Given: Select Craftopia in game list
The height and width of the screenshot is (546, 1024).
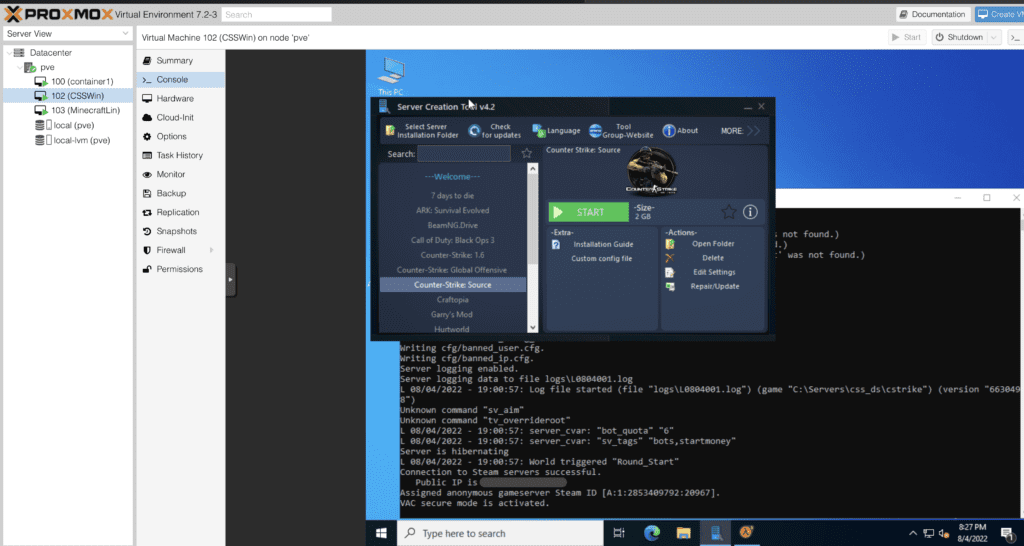Looking at the screenshot, I should pos(452,300).
